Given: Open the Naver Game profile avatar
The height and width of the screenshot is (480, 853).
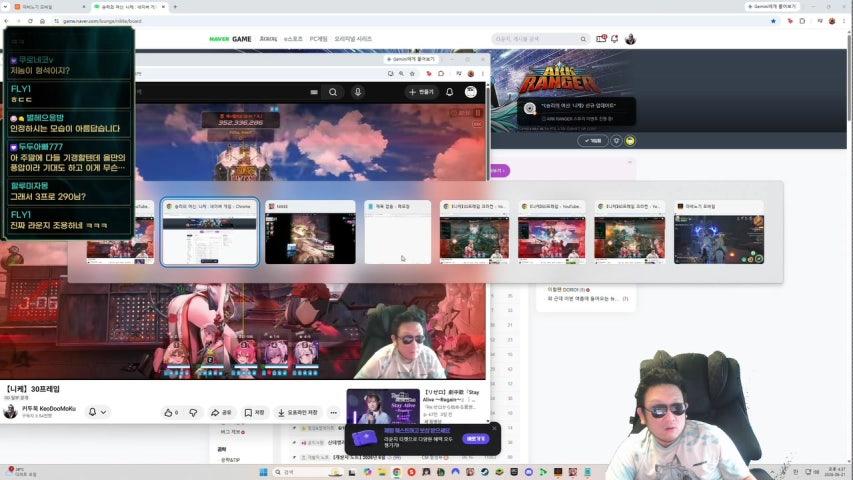Looking at the screenshot, I should (630, 39).
